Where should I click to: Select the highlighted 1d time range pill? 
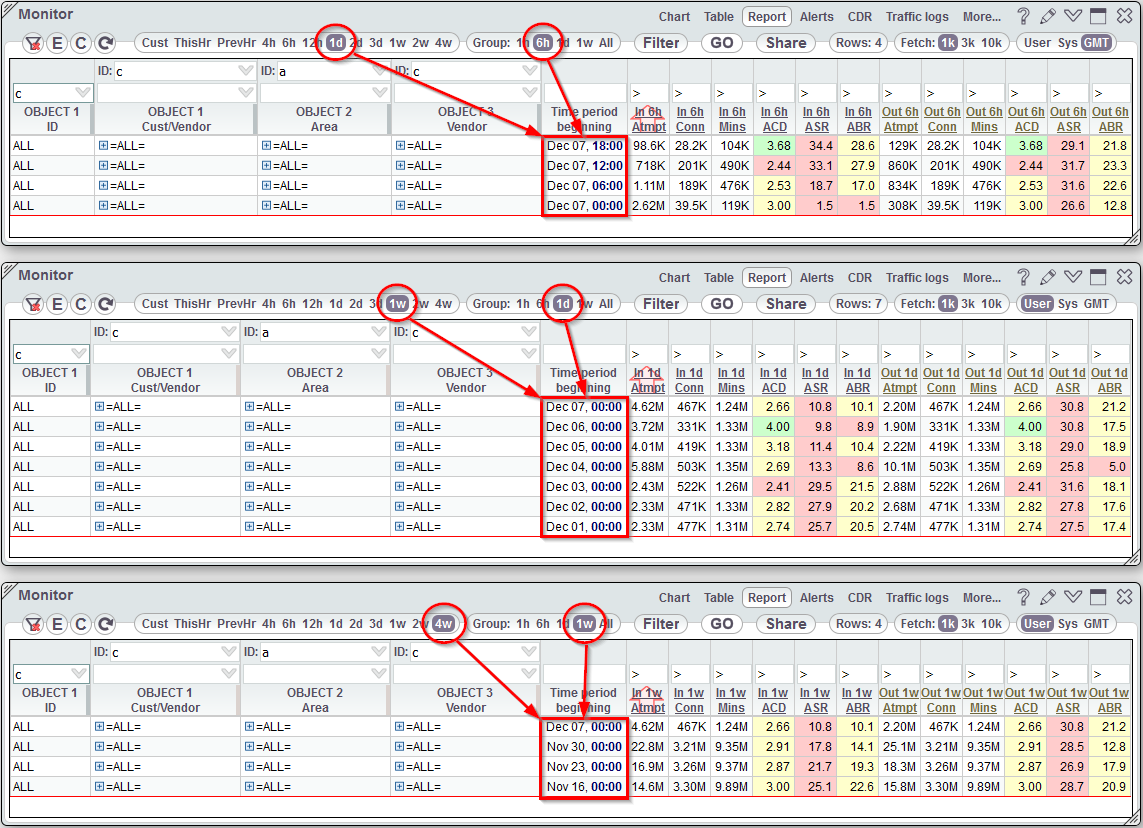337,43
